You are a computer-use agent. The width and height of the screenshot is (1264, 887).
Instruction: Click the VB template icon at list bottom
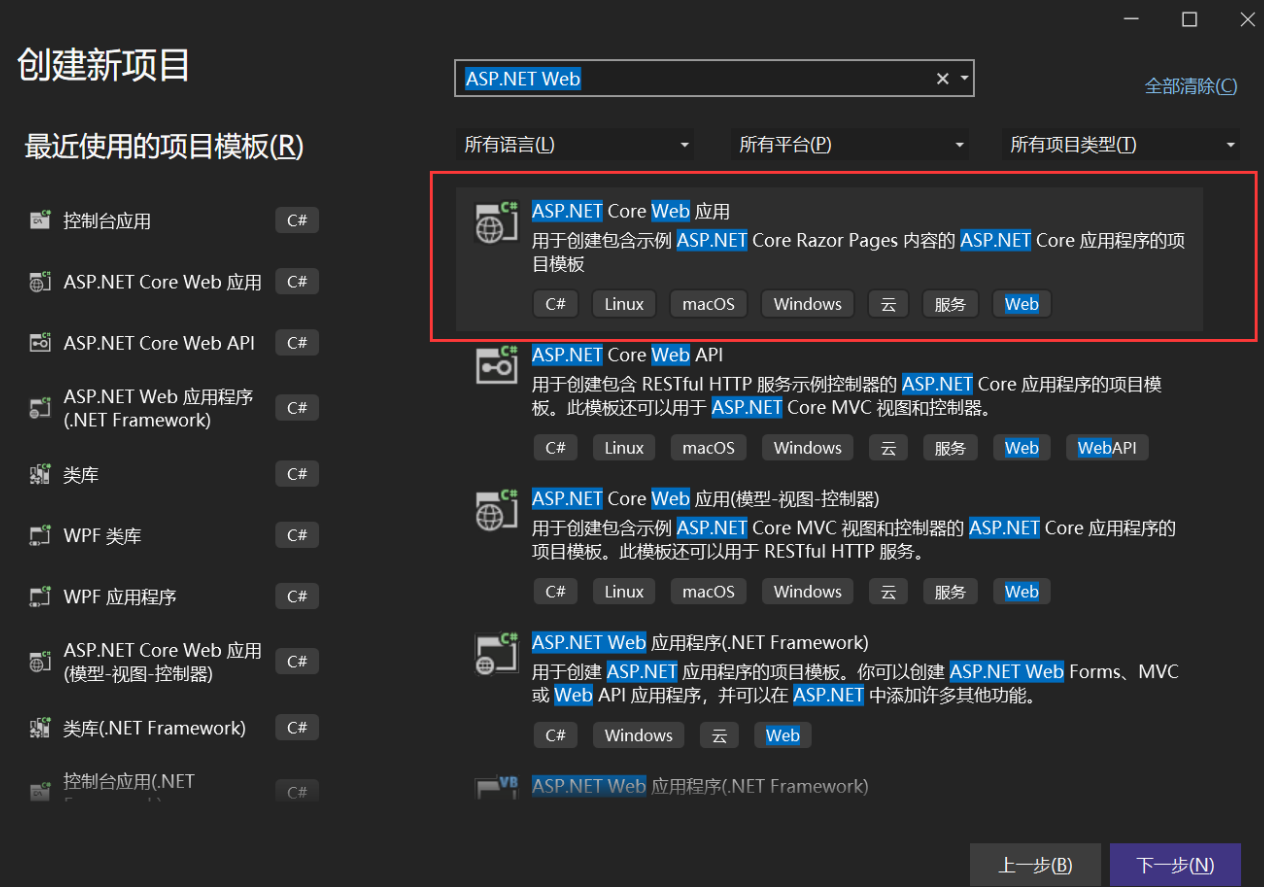(496, 785)
